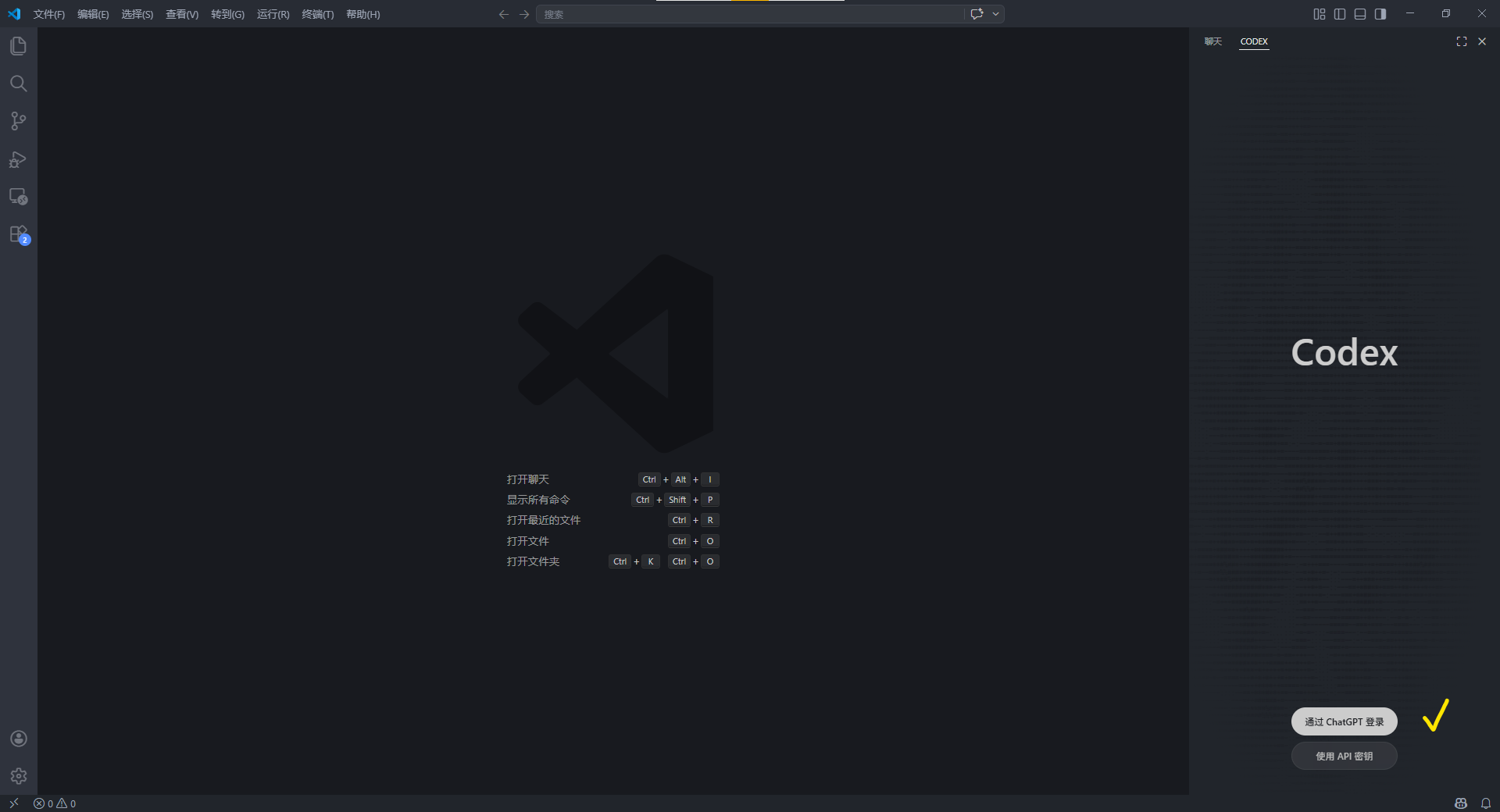Open the Manage gear icon
Screen dimensions: 1500x812
click(18, 776)
